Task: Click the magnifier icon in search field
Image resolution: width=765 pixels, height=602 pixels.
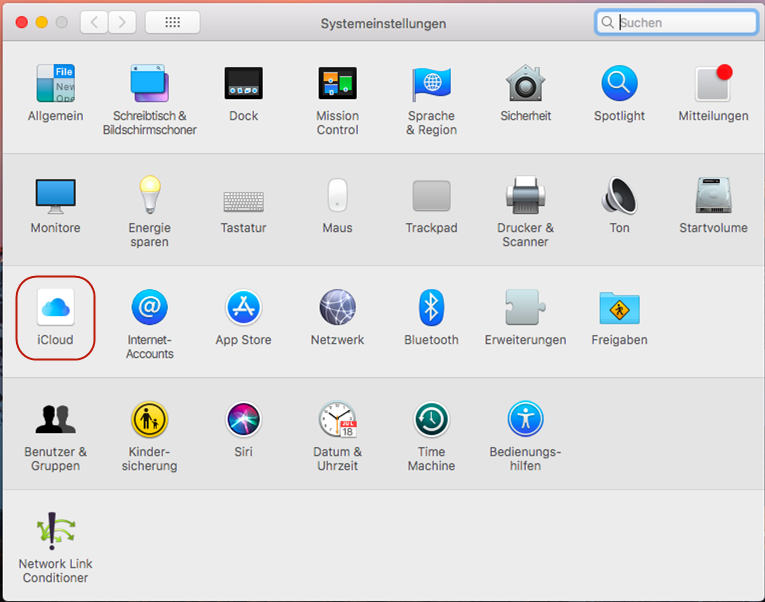Action: pos(607,22)
